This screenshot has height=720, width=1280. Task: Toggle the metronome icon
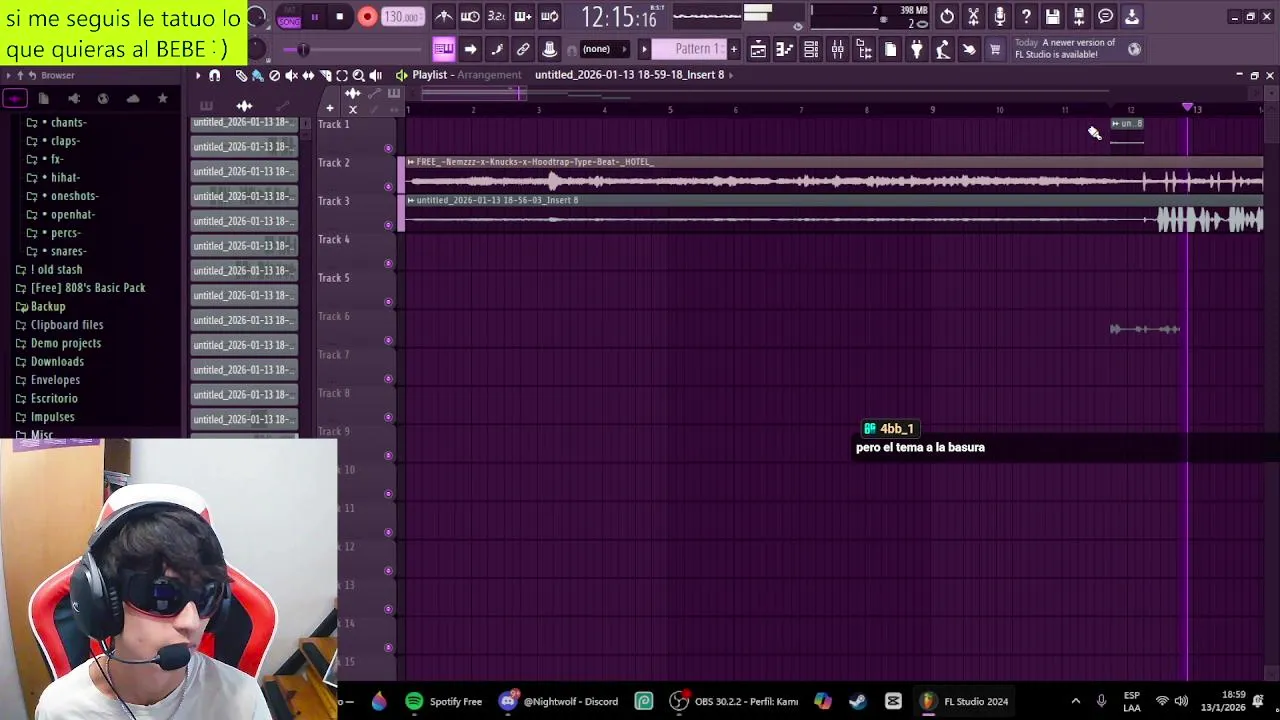[x=444, y=16]
